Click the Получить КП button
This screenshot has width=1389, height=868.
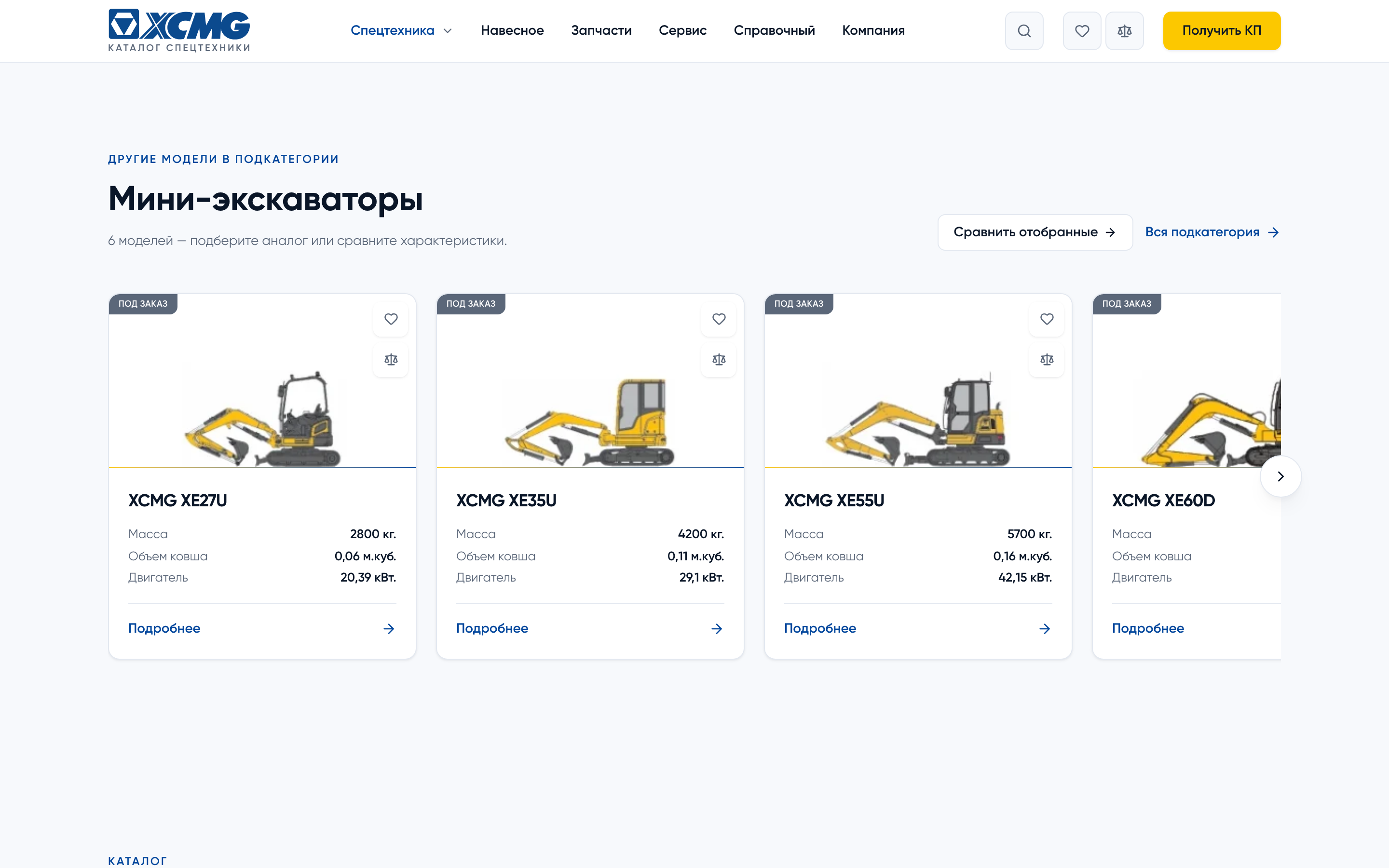point(1221,31)
